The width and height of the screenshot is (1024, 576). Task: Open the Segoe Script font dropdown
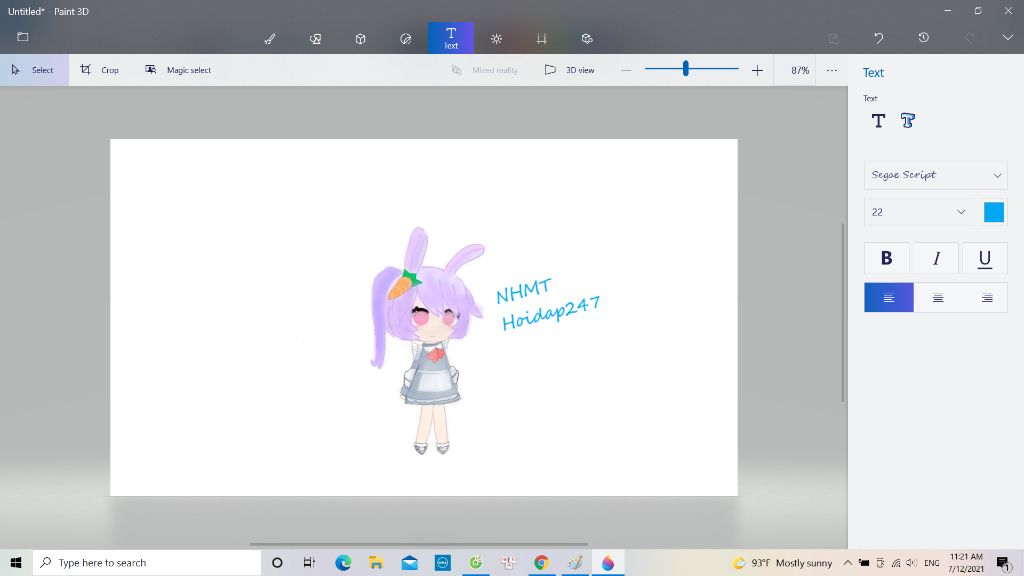point(935,175)
